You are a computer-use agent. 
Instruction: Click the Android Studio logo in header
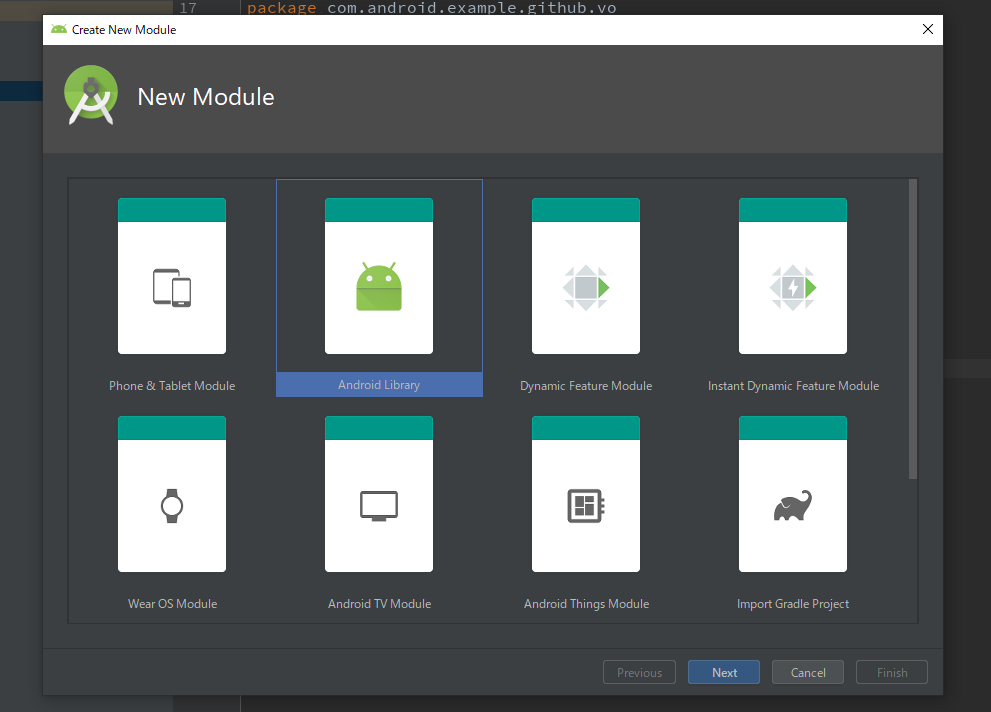click(91, 97)
